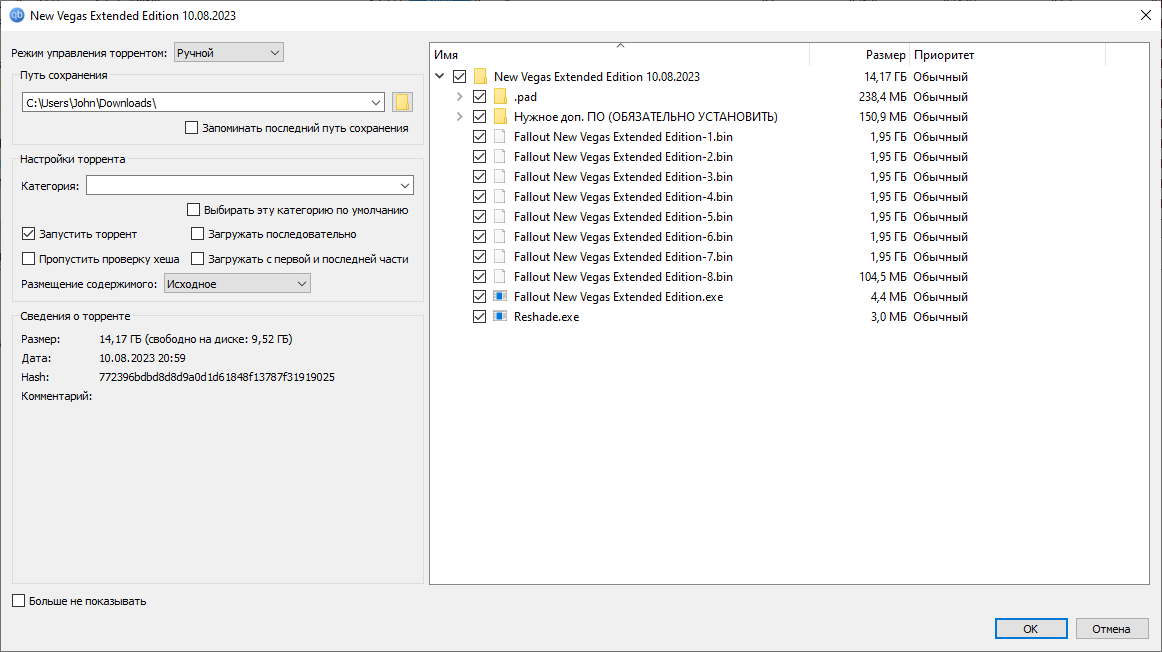Deselect Reshade.exe checkbox
Image resolution: width=1162 pixels, height=652 pixels.
pos(479,316)
